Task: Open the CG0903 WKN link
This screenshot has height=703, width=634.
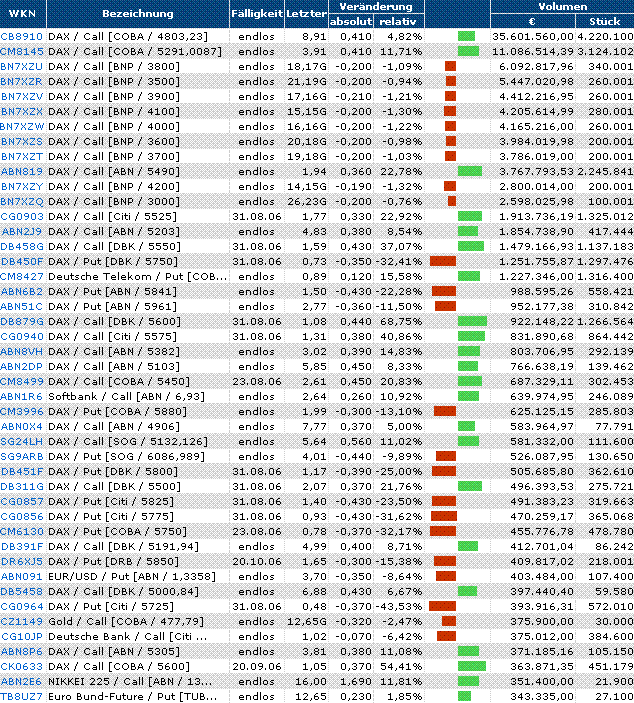Action: click(22, 217)
